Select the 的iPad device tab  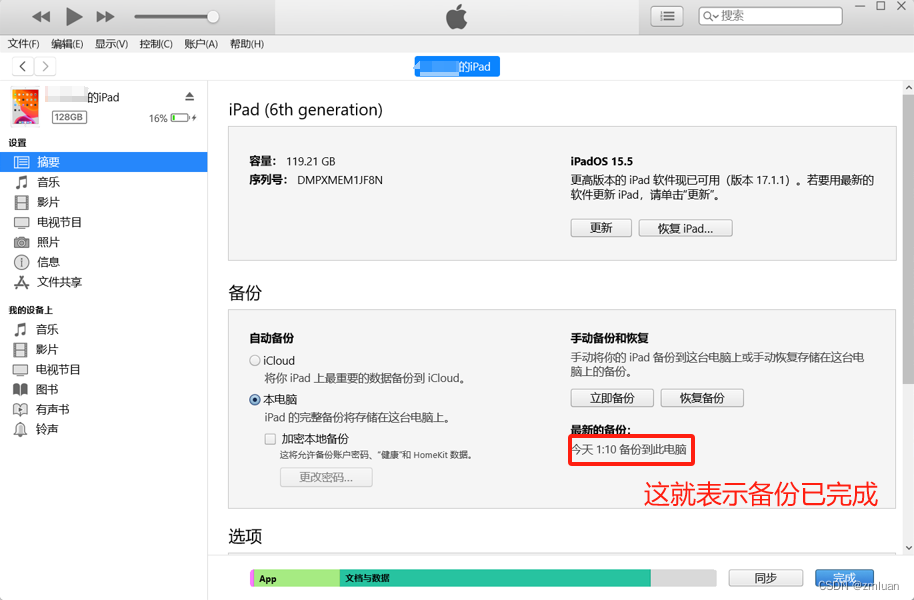pyautogui.click(x=457, y=66)
